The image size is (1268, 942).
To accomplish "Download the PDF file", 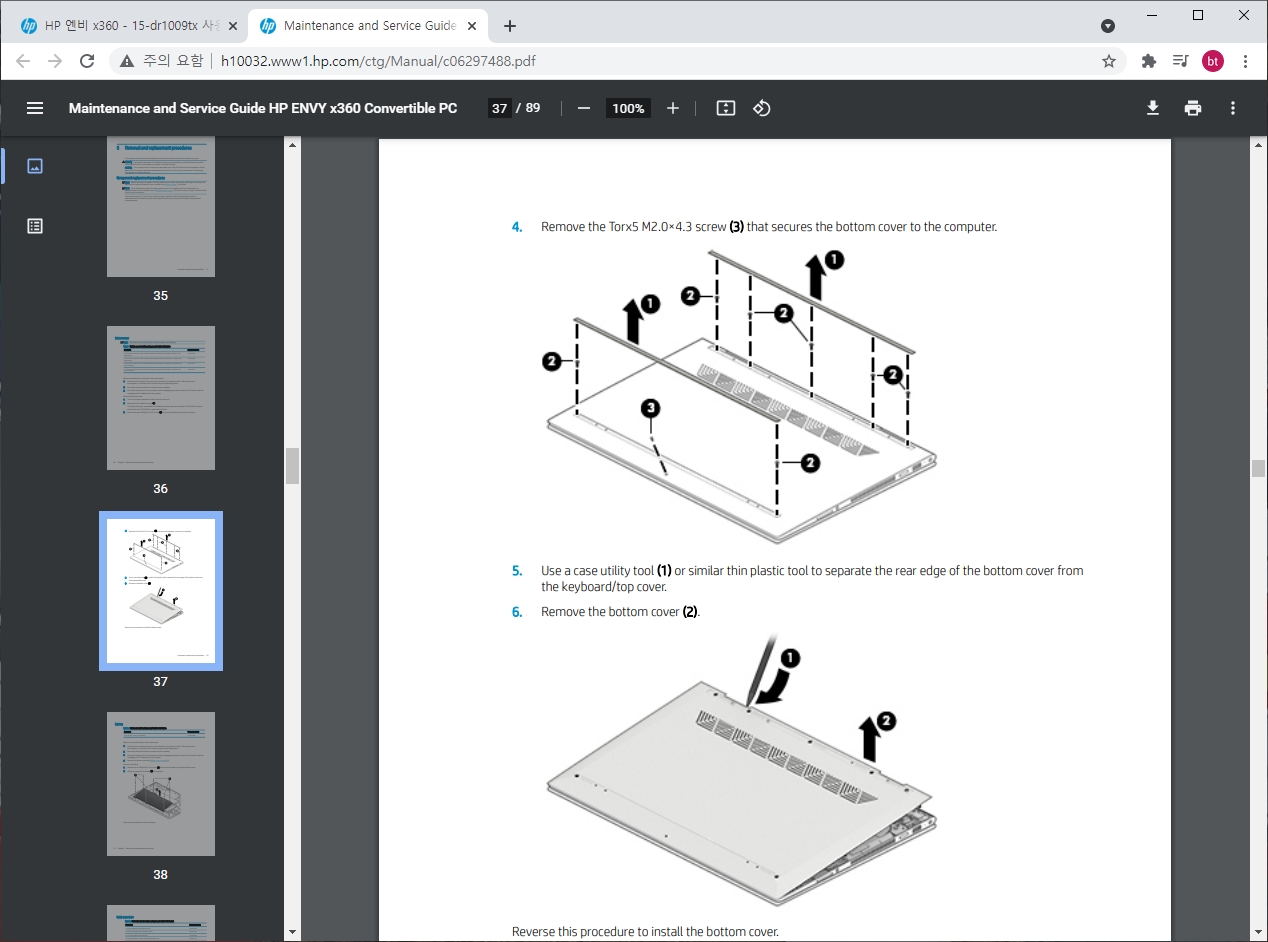I will [x=1153, y=108].
